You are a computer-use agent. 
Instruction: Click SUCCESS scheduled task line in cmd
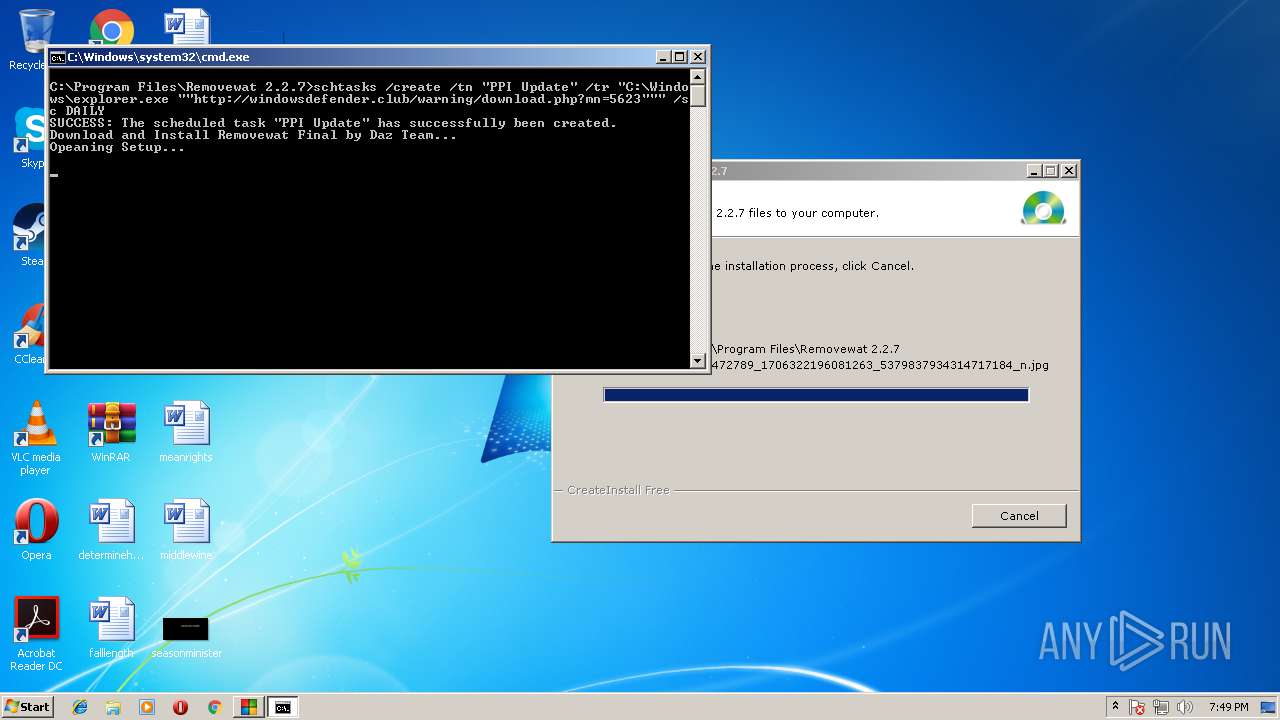pos(333,123)
